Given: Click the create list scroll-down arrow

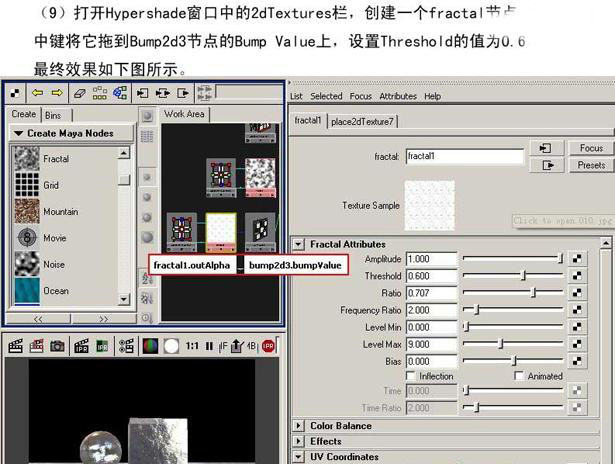Looking at the screenshot, I should point(124,300).
